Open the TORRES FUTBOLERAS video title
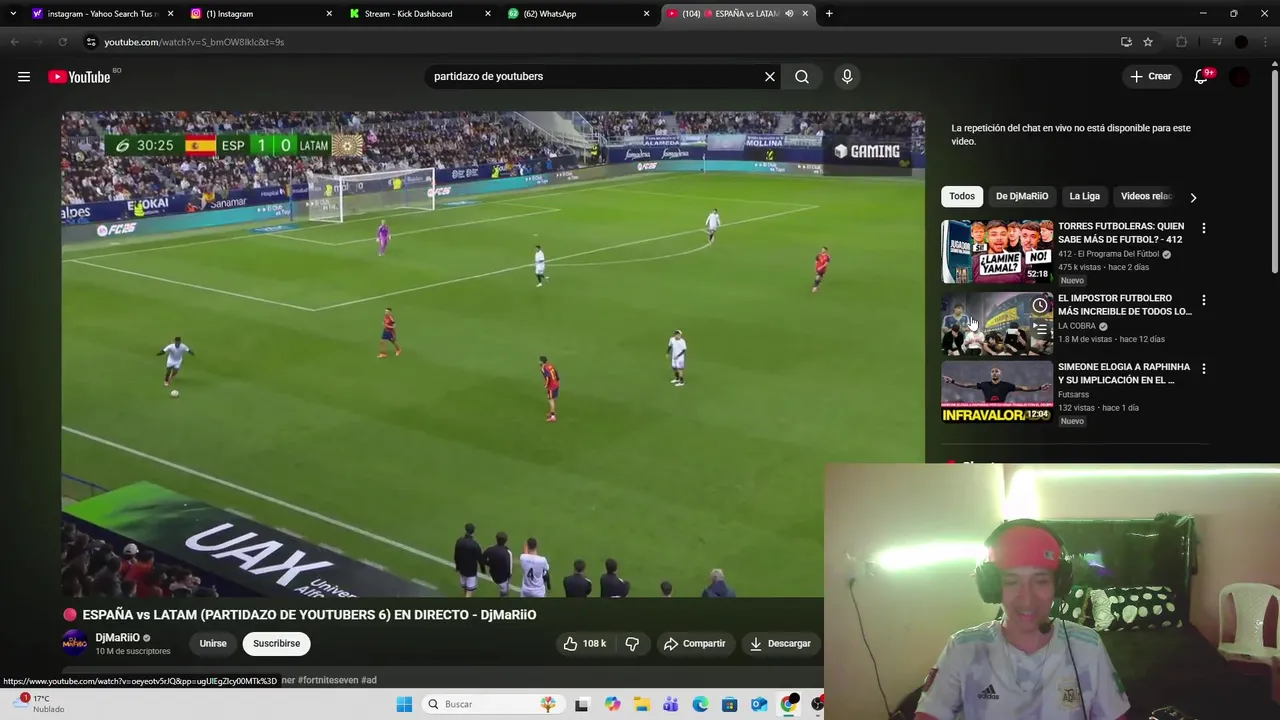The image size is (1280, 720). 1120,233
